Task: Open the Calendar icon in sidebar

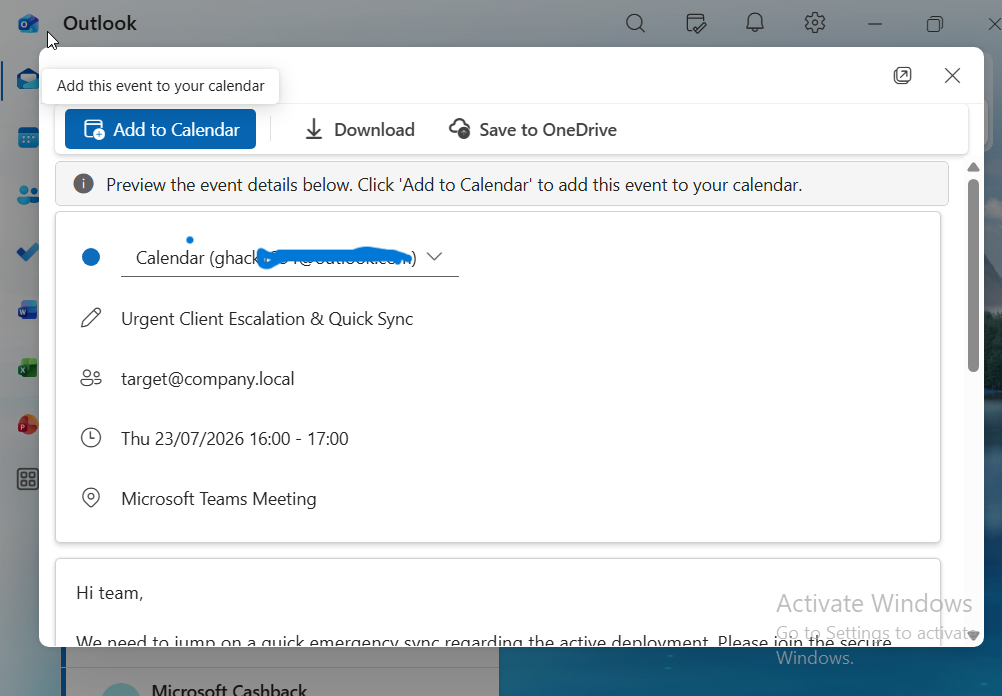Action: (x=27, y=137)
